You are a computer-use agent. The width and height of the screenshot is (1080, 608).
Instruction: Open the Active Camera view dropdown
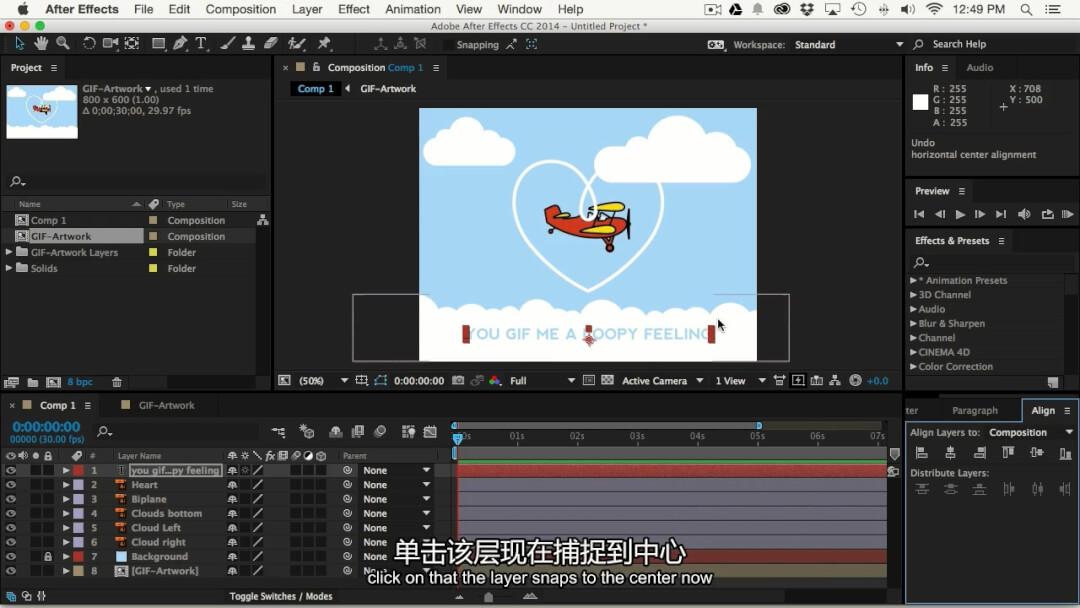(x=663, y=381)
